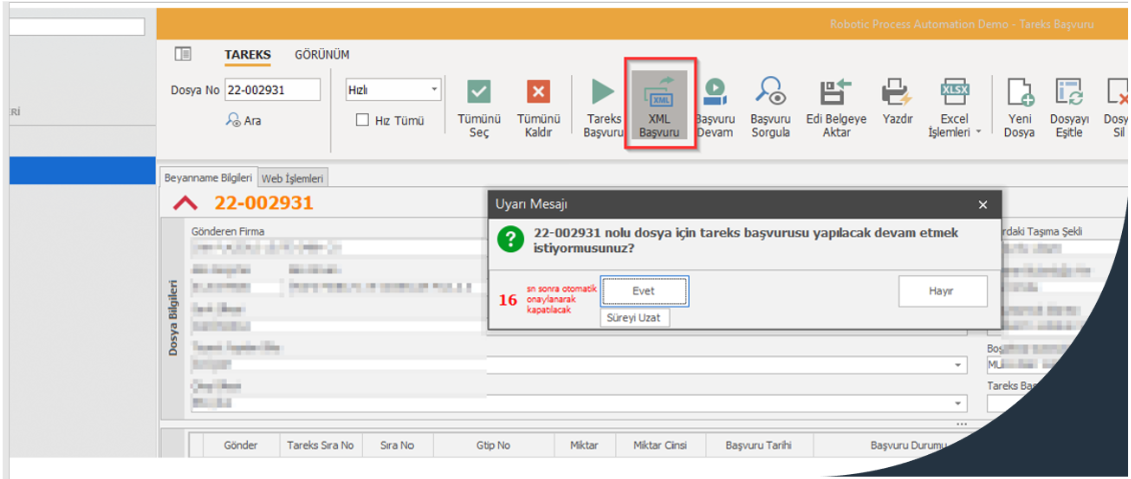Click the Başvuru Durumu column header
Screen dimensions: 1131x479
907,445
